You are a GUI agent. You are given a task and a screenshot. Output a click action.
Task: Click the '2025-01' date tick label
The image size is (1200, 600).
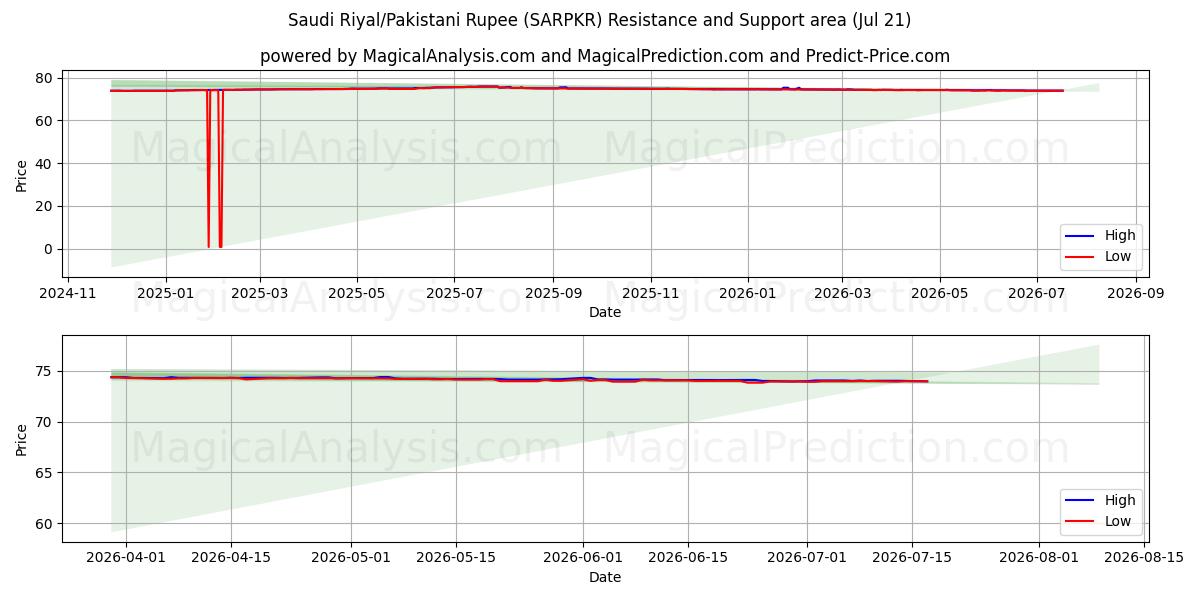(165, 293)
